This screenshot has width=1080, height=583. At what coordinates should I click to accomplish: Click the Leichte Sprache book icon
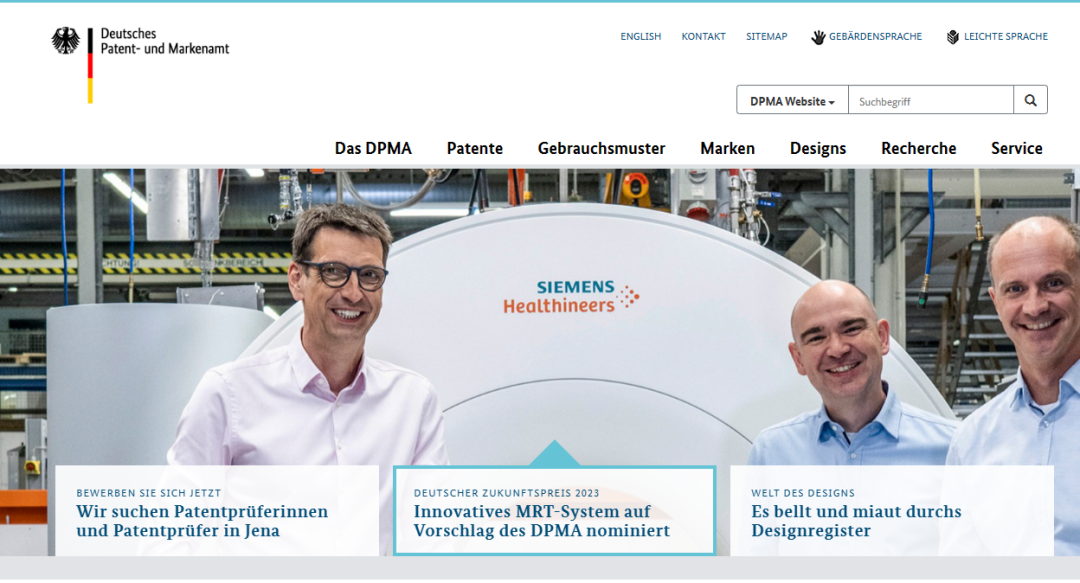(x=953, y=37)
